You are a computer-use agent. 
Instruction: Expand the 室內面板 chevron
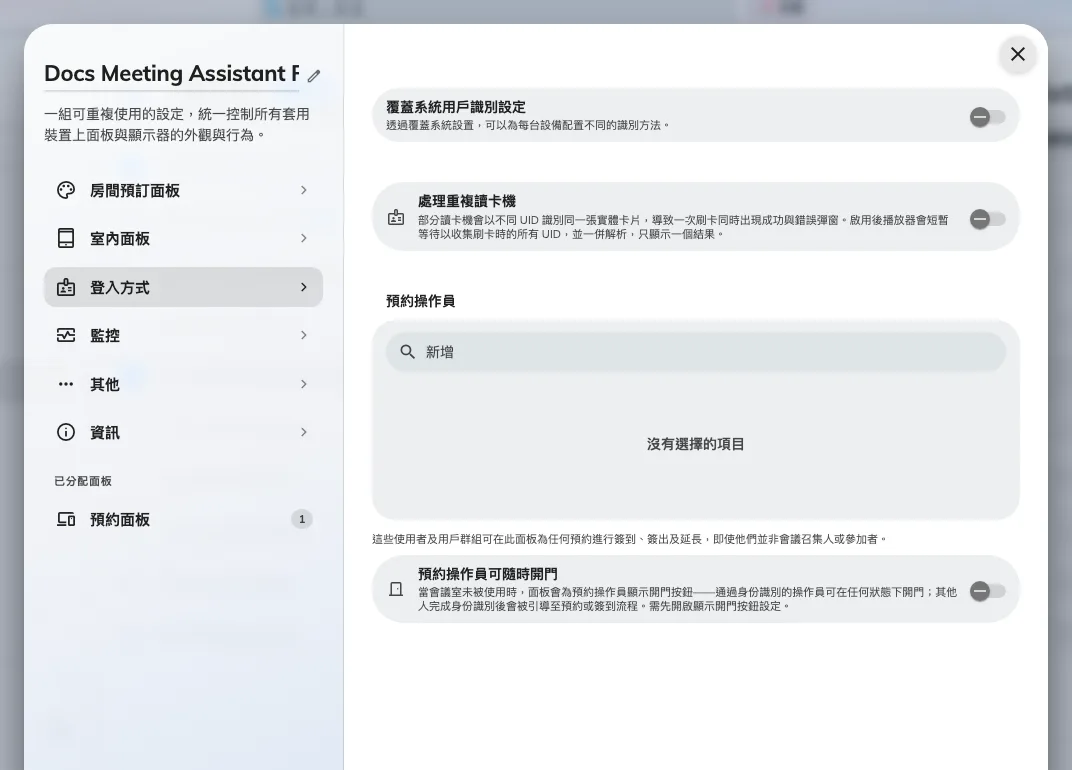[x=304, y=238]
